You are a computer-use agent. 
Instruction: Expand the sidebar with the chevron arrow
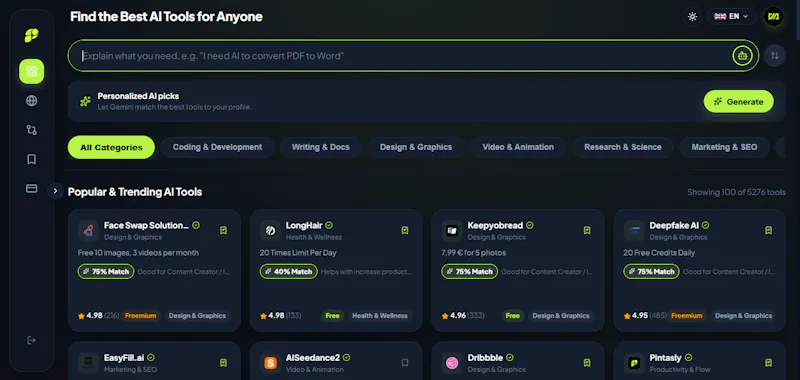[55, 191]
